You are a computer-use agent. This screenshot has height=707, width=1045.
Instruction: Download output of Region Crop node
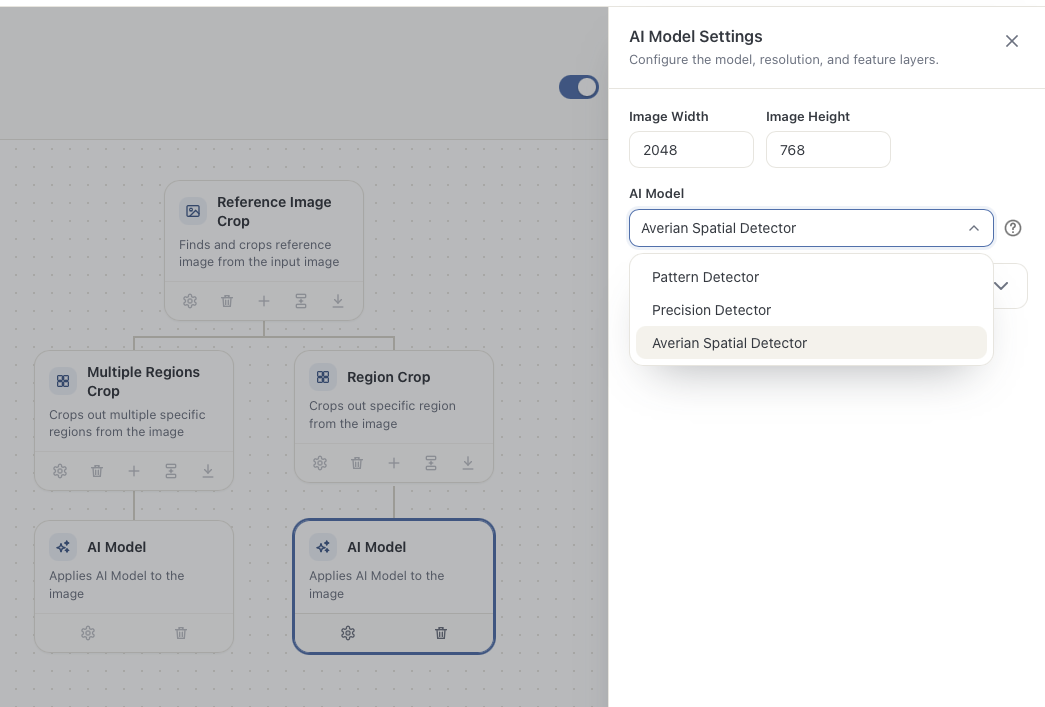(x=468, y=462)
